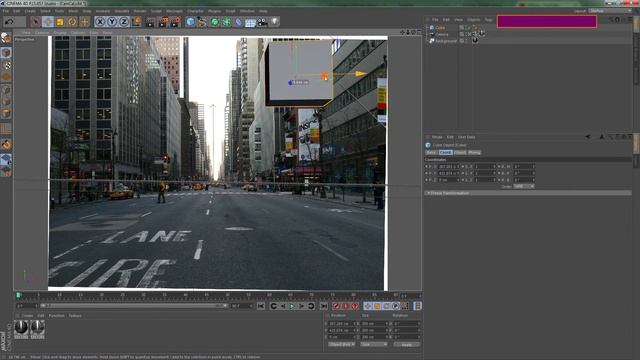Click the blue deformer icon

[x=238, y=22]
